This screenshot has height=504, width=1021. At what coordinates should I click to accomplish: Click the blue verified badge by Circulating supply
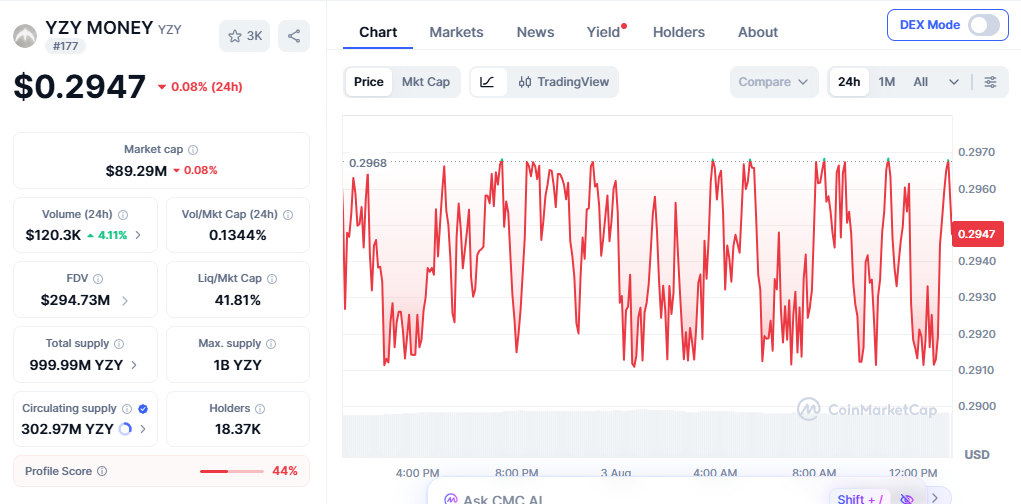tap(143, 409)
